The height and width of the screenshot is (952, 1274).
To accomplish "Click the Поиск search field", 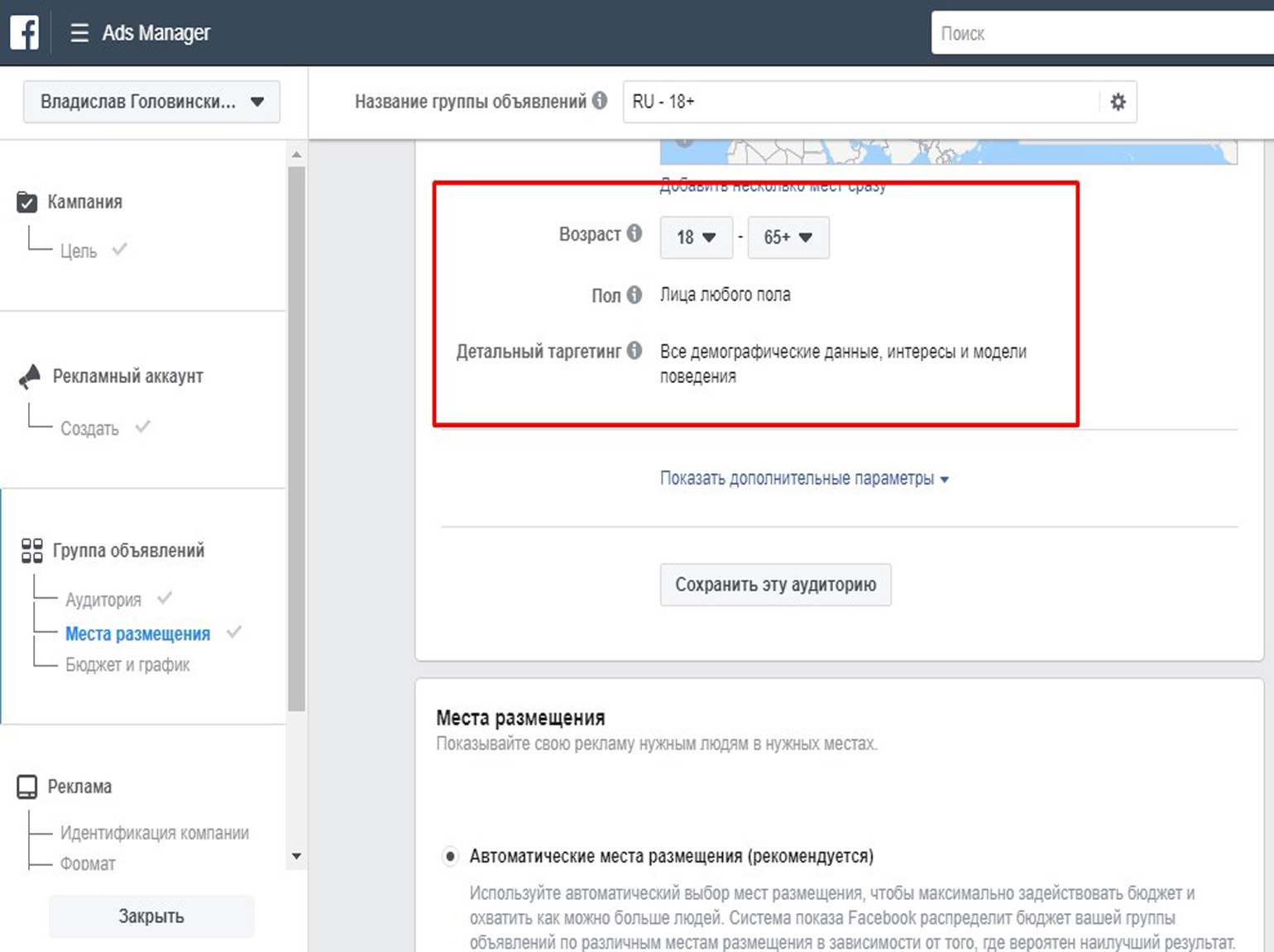I will coord(1100,34).
